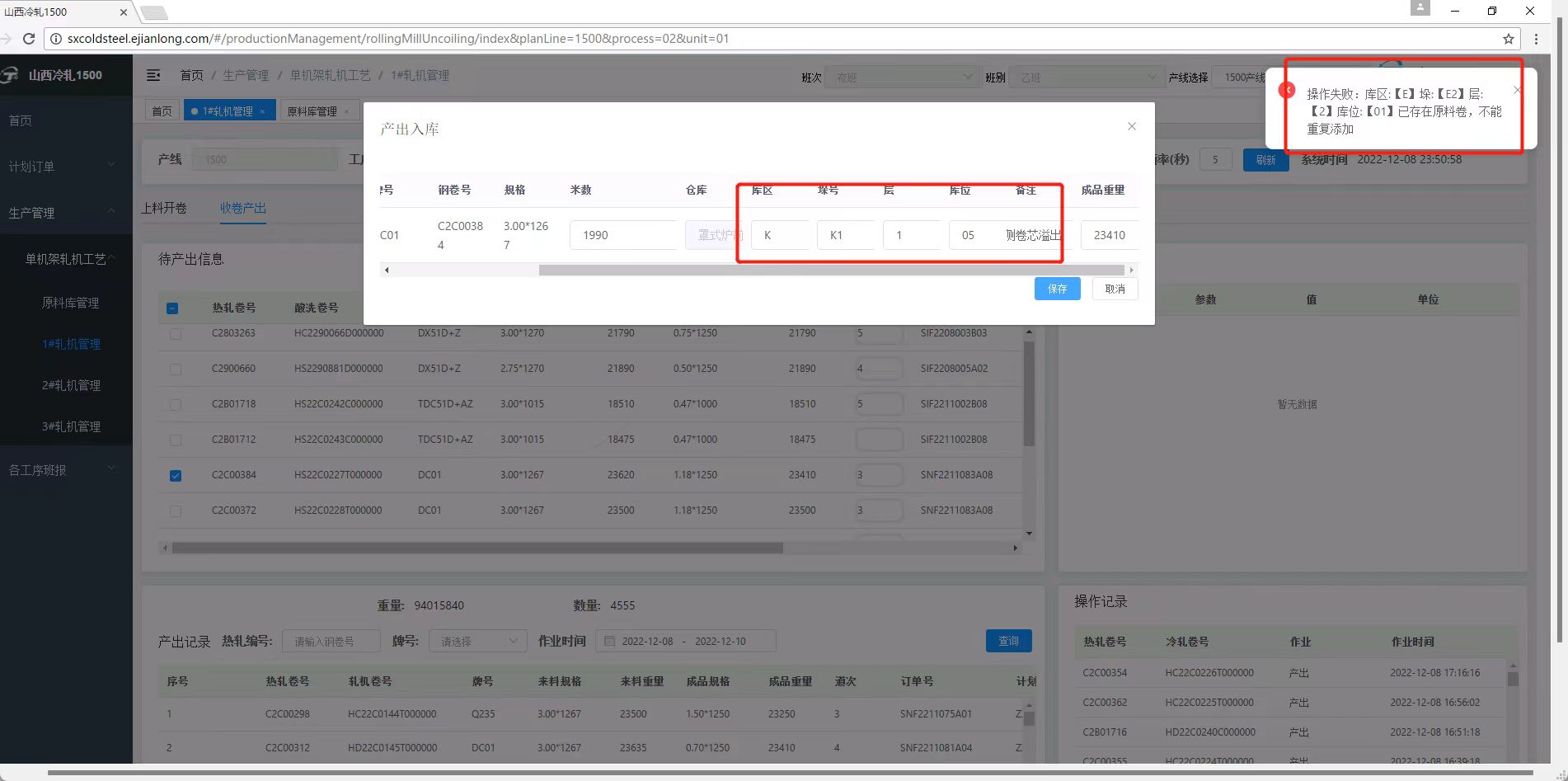1568x781 pixels.
Task: Toggle select-all checkbox in 待产出信息 header
Action: (172, 308)
